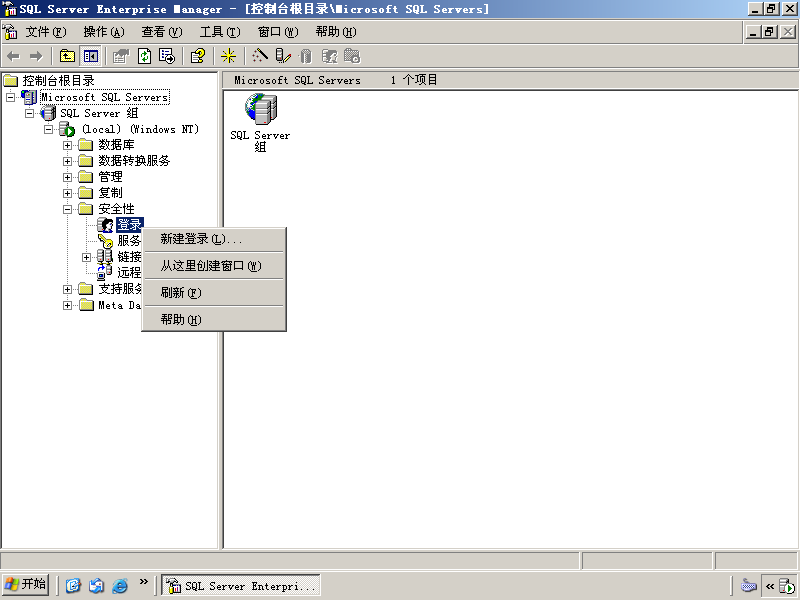Click the 开始 Start button

pyautogui.click(x=25, y=584)
